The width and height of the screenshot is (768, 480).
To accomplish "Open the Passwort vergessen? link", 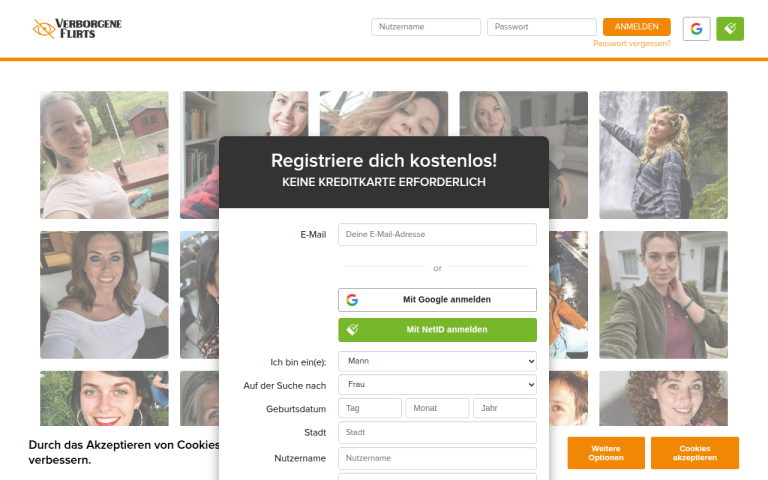I will [632, 44].
